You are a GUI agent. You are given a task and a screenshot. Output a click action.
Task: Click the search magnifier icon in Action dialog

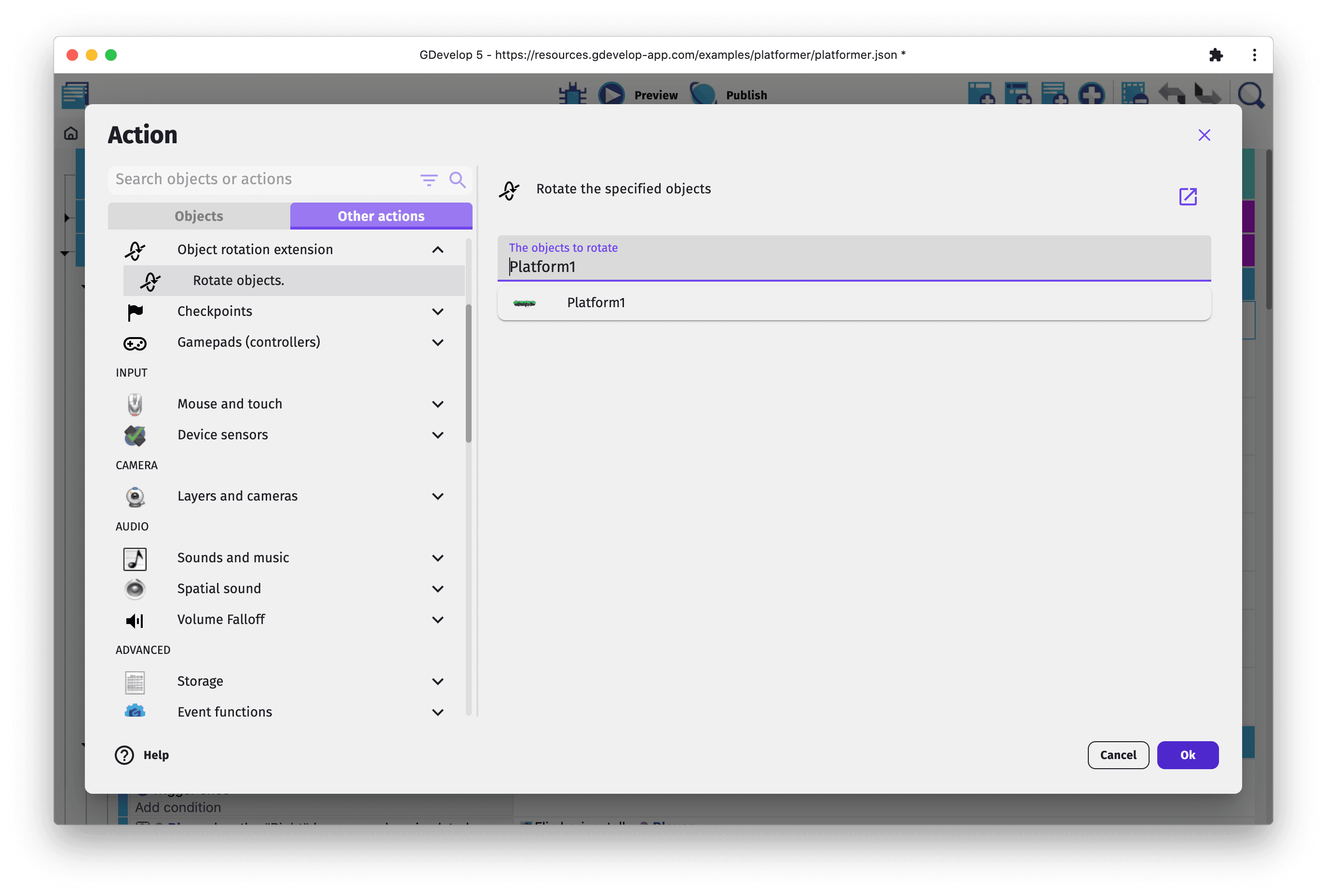coord(457,180)
